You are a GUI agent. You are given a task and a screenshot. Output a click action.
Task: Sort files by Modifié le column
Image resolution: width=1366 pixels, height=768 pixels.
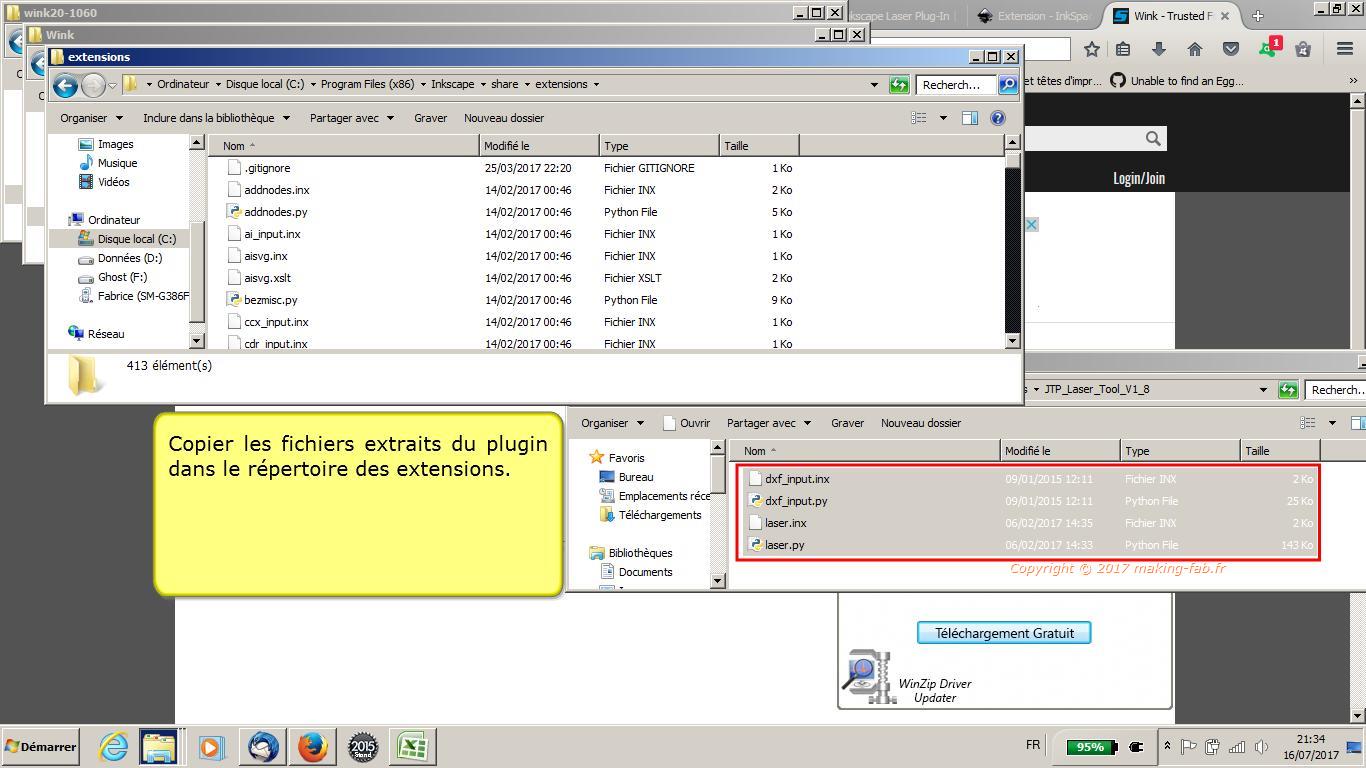click(538, 146)
